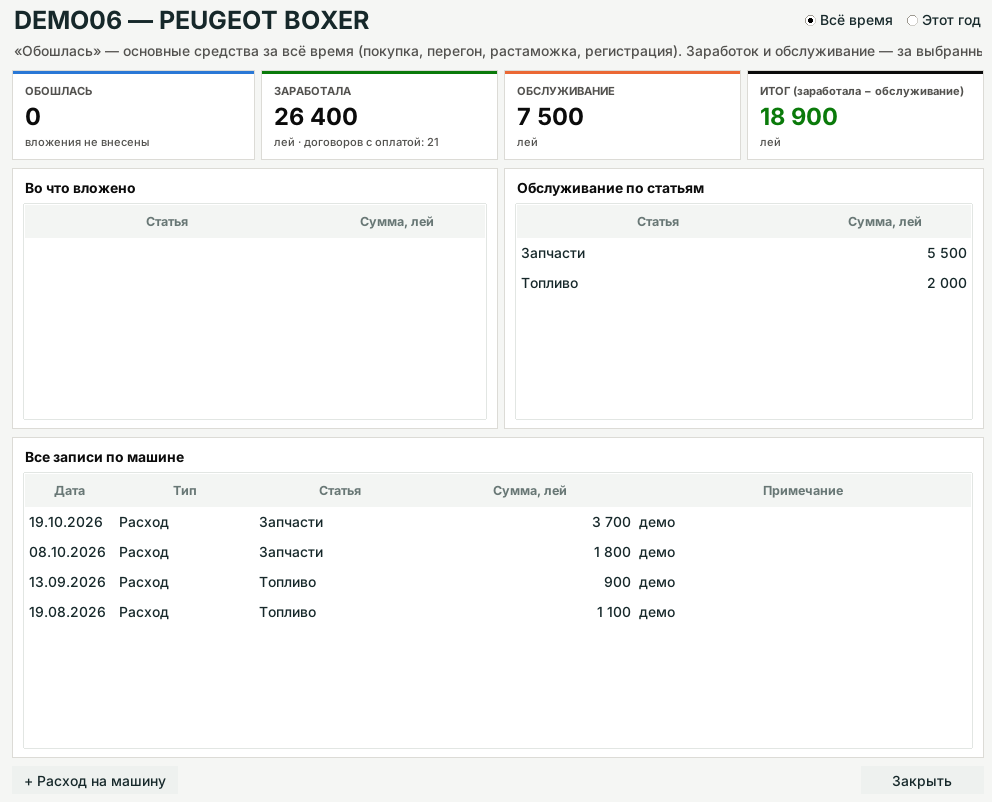Select the record dated 08.10.2026
Screen dimensions: 992x802
[x=498, y=552]
